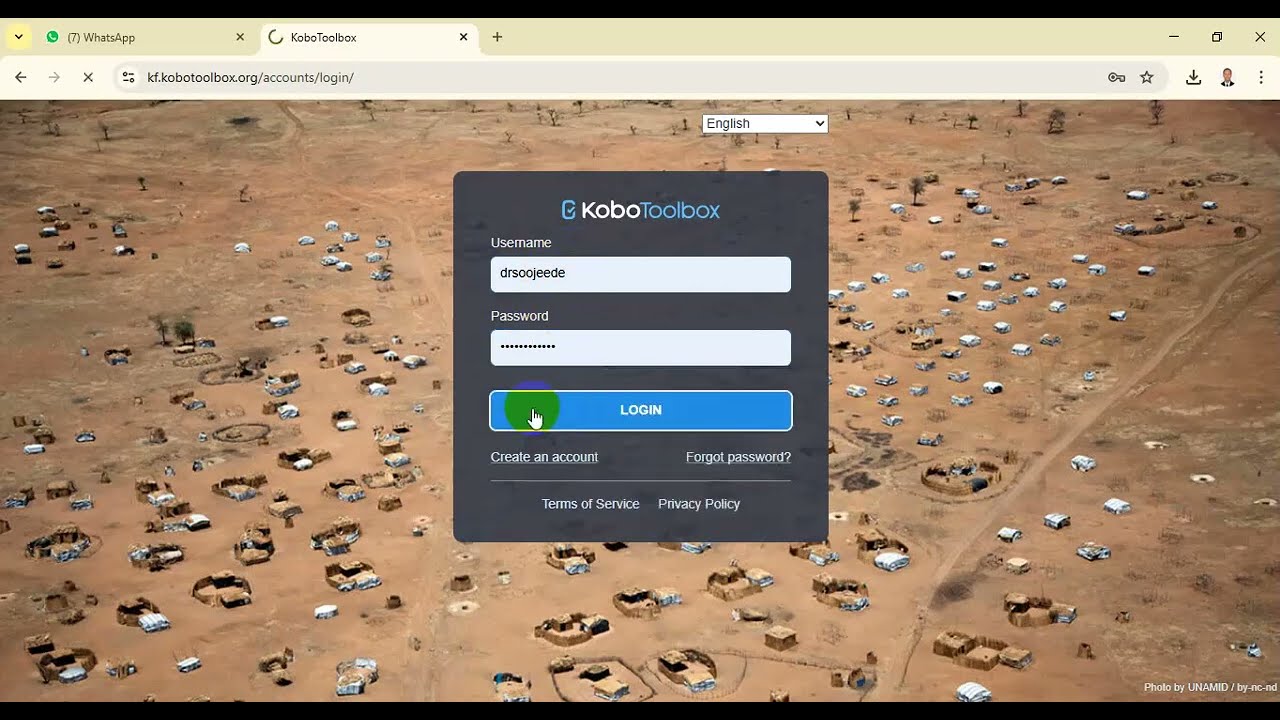Open new tab with plus icon
1280x720 pixels.
click(x=497, y=37)
